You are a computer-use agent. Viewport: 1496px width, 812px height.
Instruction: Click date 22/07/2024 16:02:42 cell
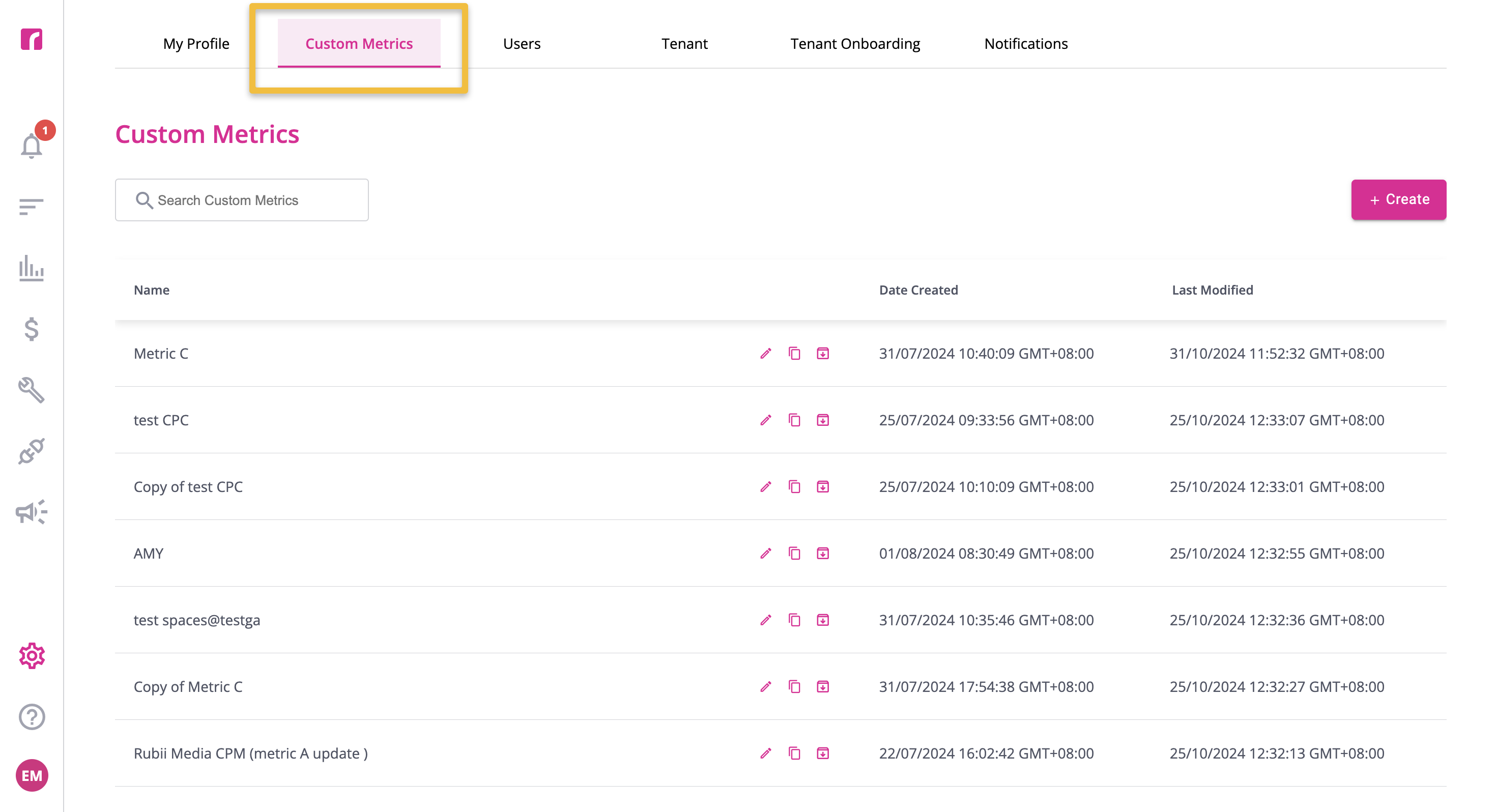tap(986, 753)
